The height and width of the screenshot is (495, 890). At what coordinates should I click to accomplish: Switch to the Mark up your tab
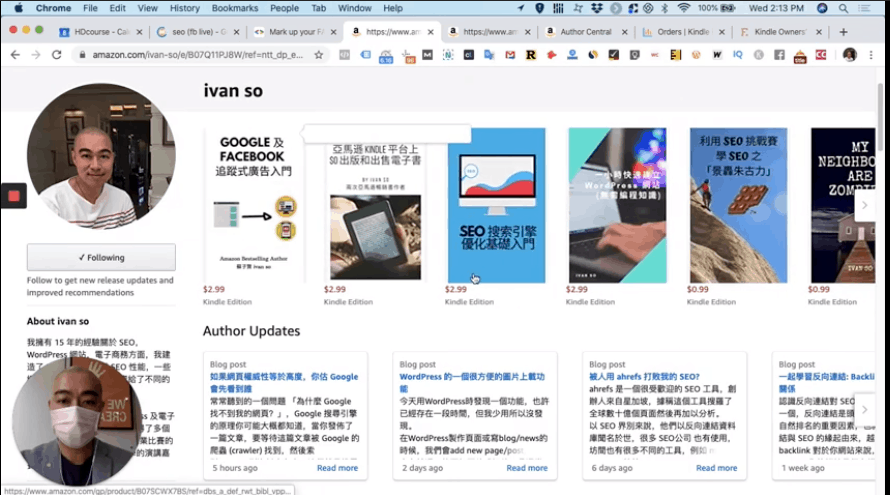[x=295, y=32]
